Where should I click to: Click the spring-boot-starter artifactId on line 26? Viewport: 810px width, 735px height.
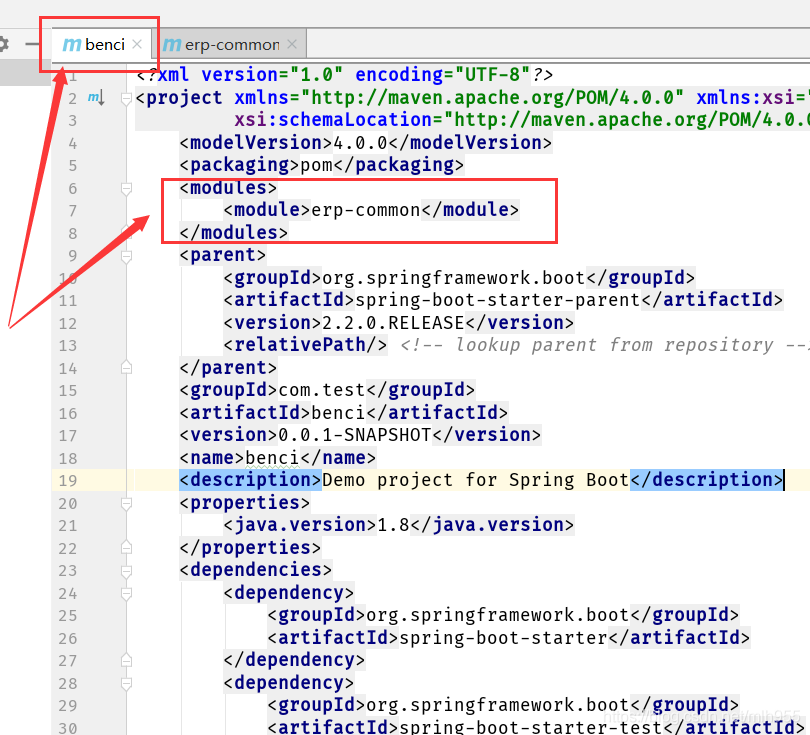(503, 638)
